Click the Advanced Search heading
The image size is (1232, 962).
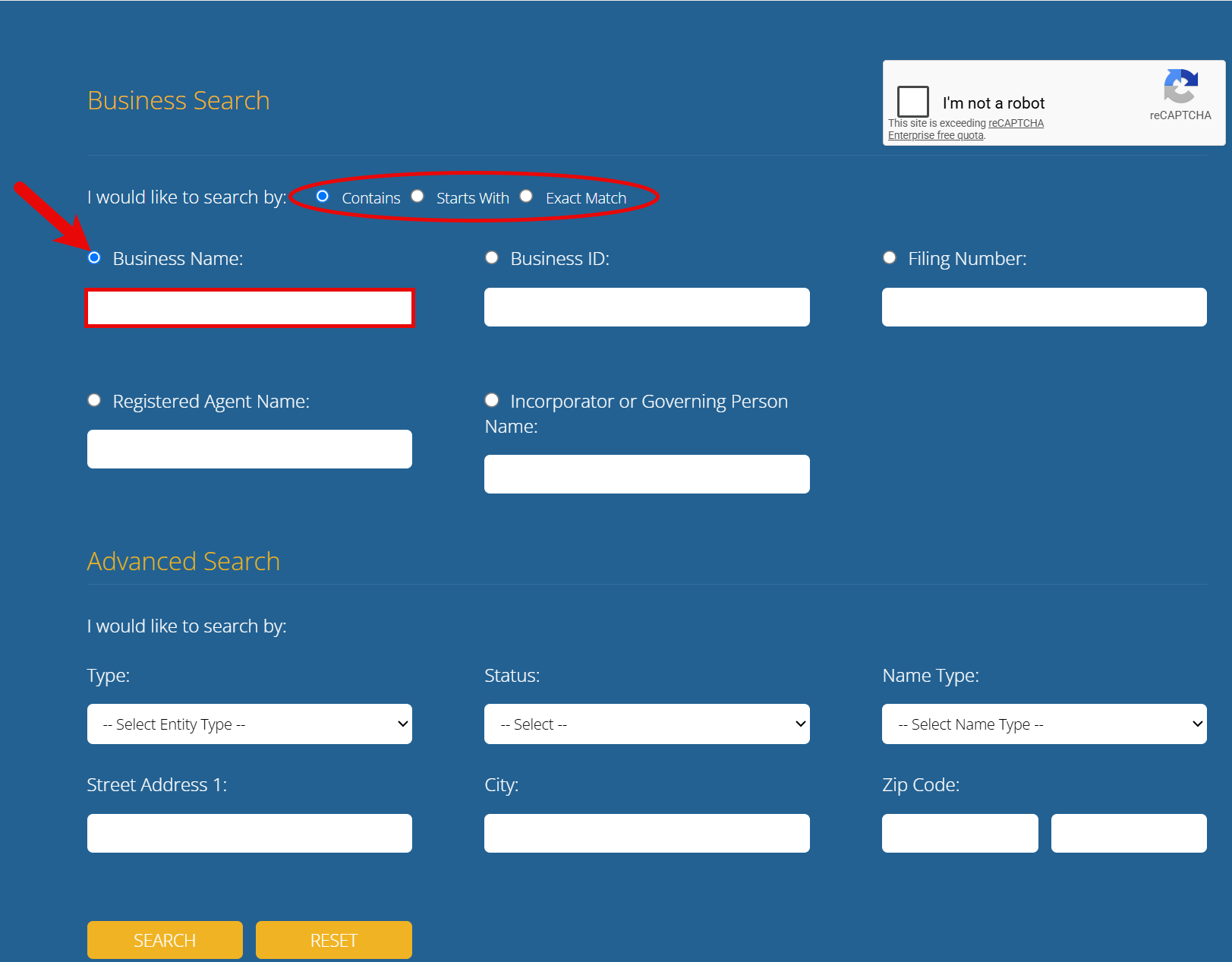(184, 561)
